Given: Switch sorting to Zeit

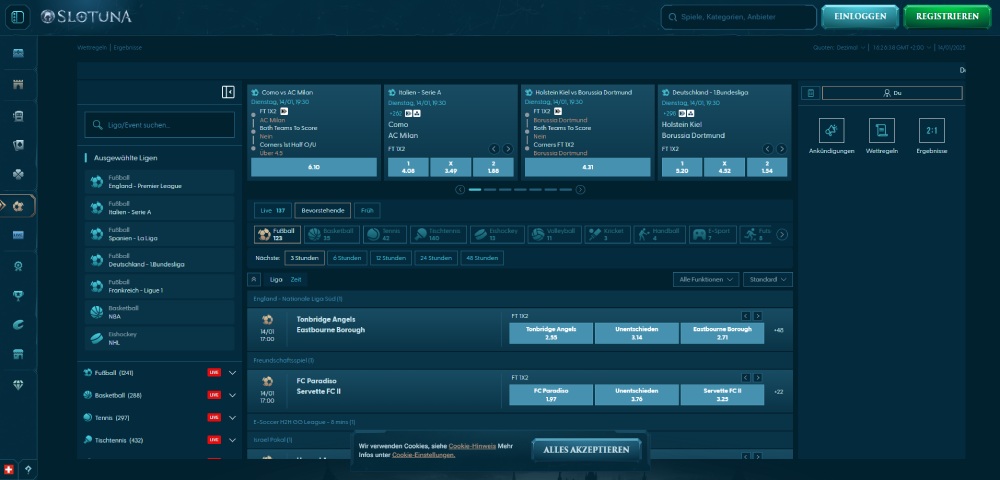Looking at the screenshot, I should (296, 280).
